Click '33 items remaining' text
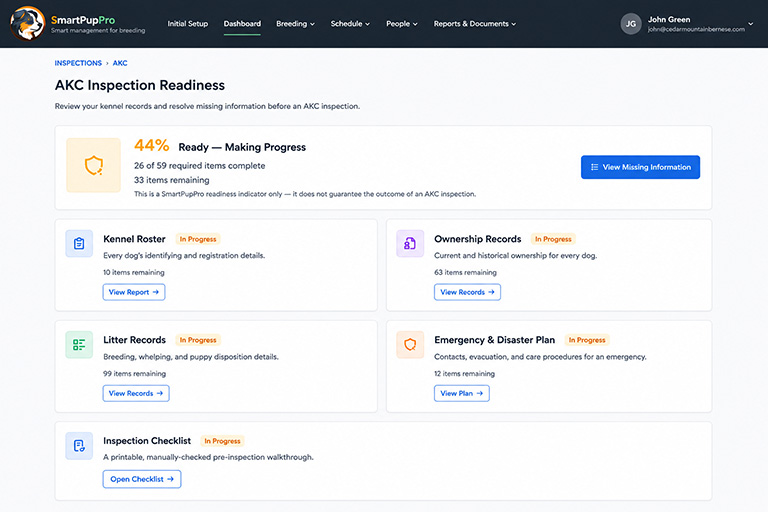 click(171, 180)
